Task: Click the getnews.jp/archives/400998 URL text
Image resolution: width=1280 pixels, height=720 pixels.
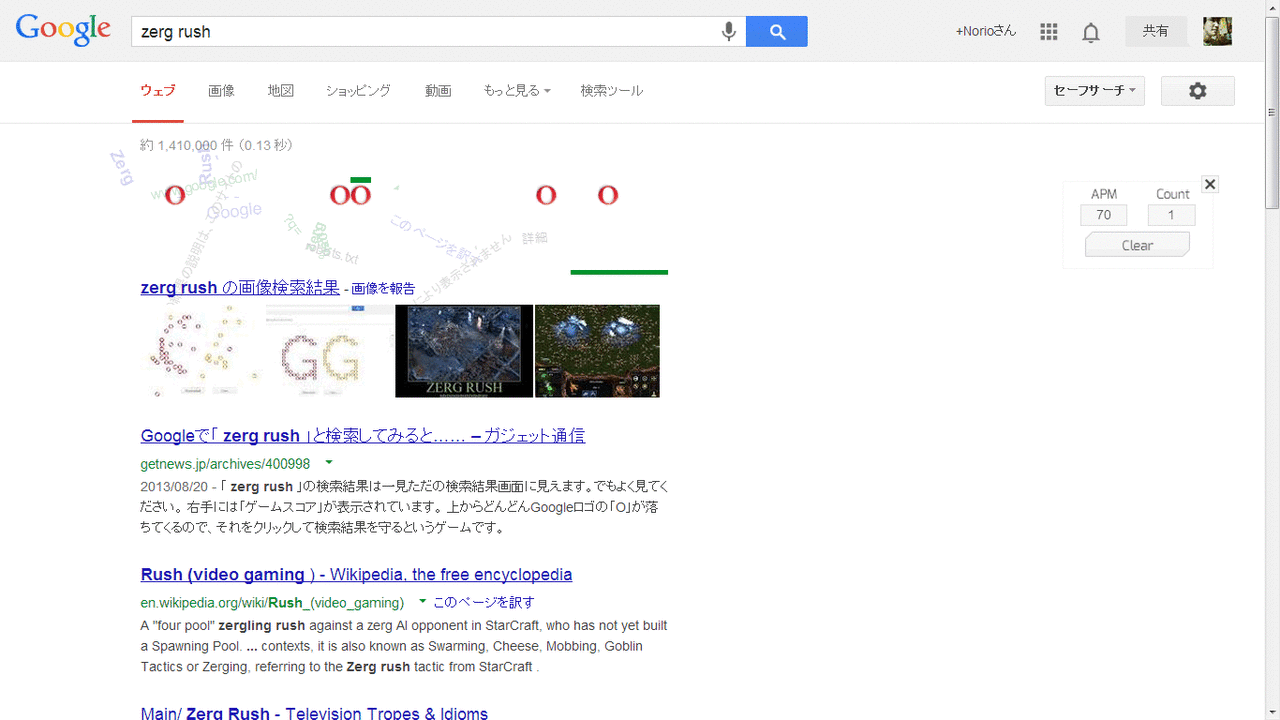Action: 225,464
